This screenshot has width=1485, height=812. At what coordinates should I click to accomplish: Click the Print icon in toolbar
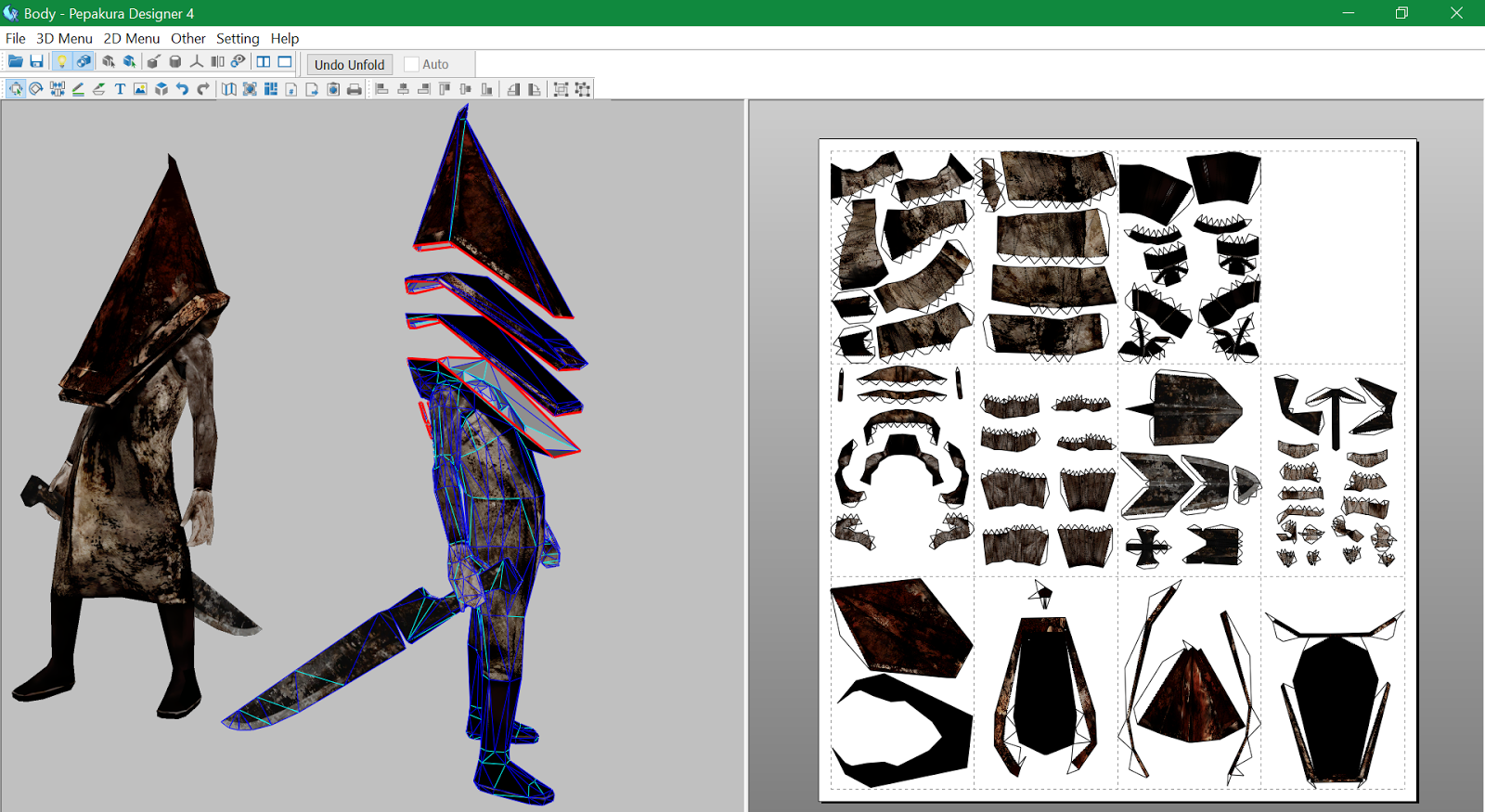355,90
